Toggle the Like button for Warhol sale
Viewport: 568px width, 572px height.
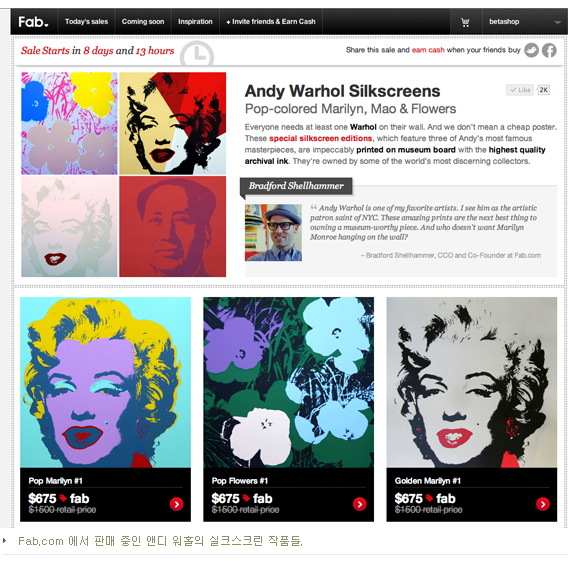520,90
